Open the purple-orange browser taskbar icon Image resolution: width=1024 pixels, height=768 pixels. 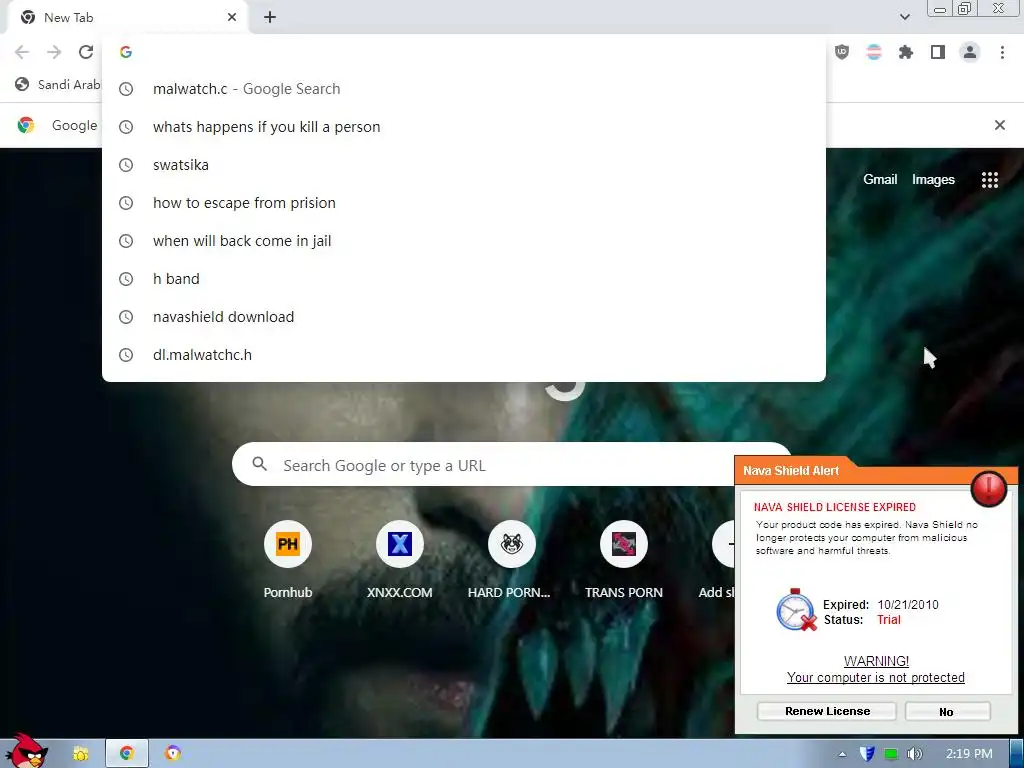tap(173, 753)
